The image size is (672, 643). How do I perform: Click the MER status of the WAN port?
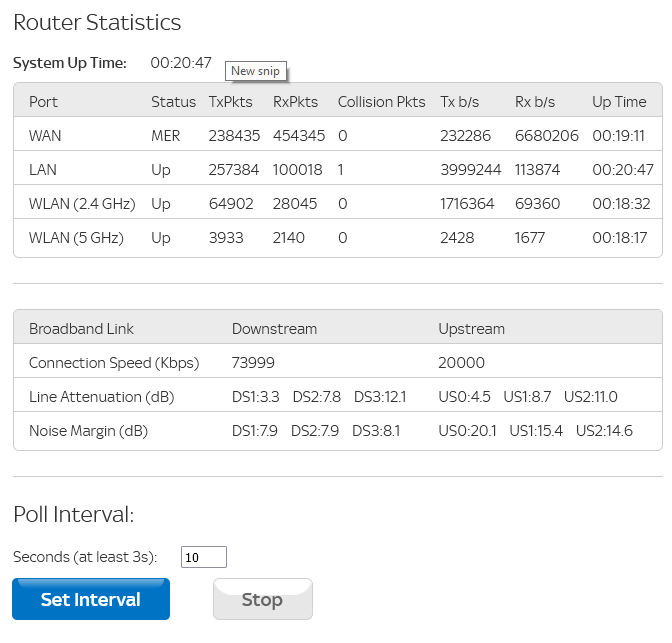(x=166, y=136)
